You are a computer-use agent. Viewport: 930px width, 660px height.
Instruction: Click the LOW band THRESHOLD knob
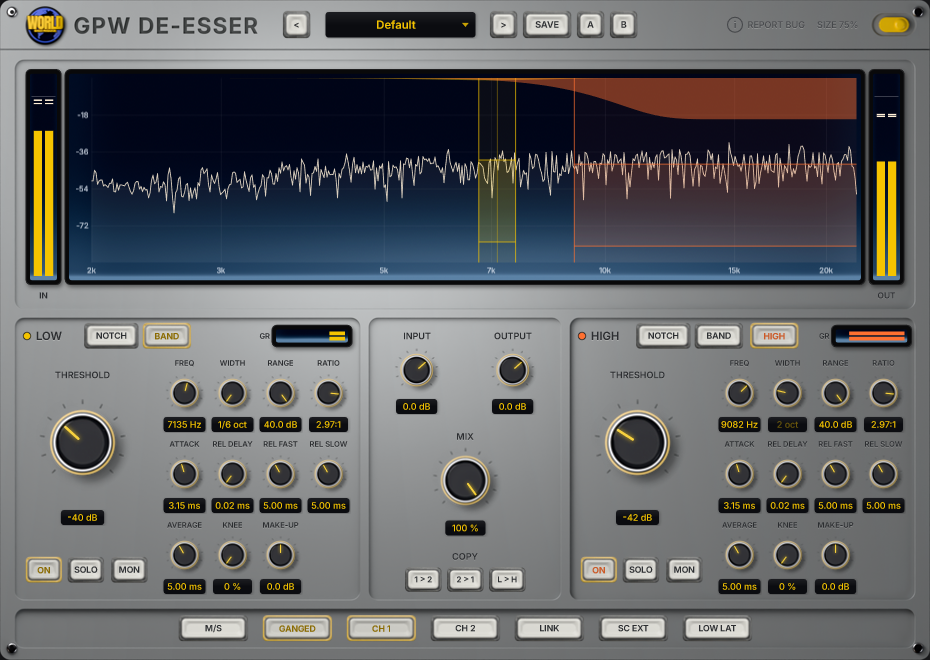click(82, 442)
